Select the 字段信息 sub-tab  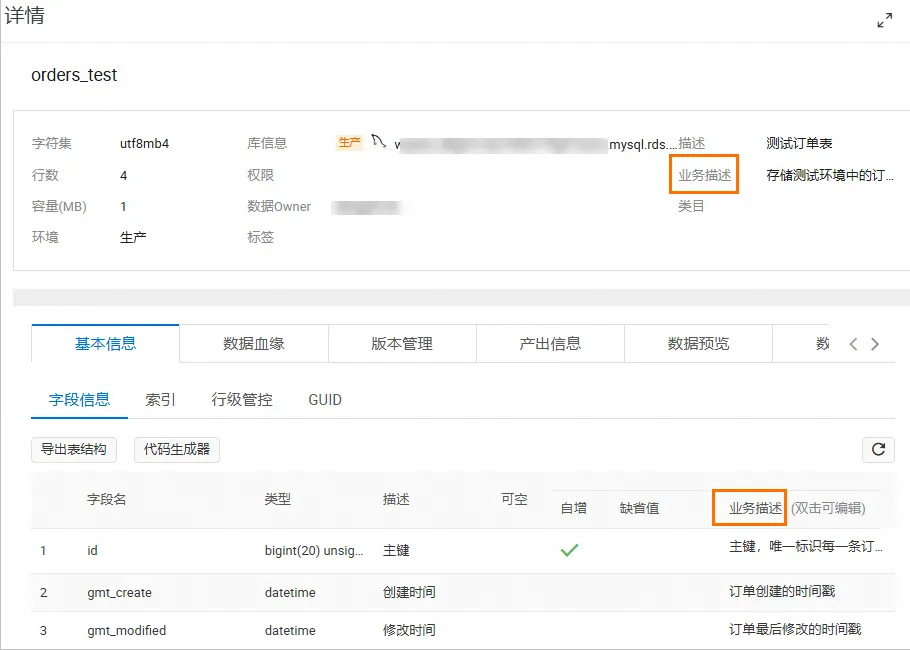click(x=80, y=400)
